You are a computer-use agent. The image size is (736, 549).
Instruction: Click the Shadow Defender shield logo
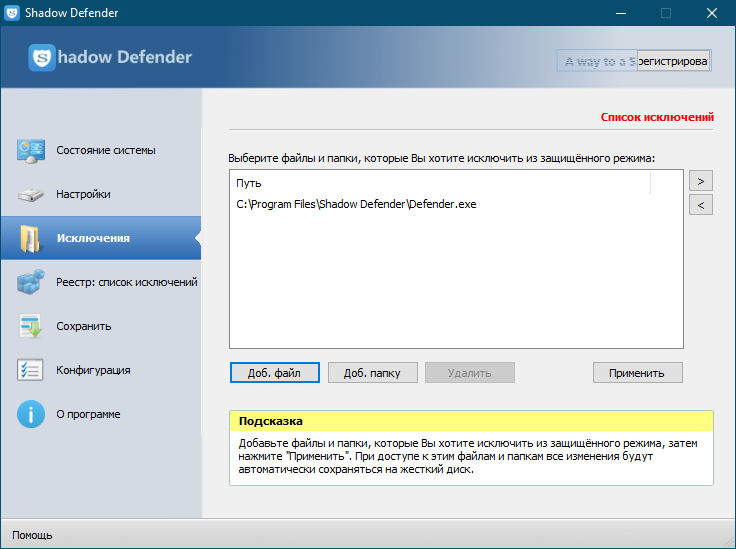(42, 57)
